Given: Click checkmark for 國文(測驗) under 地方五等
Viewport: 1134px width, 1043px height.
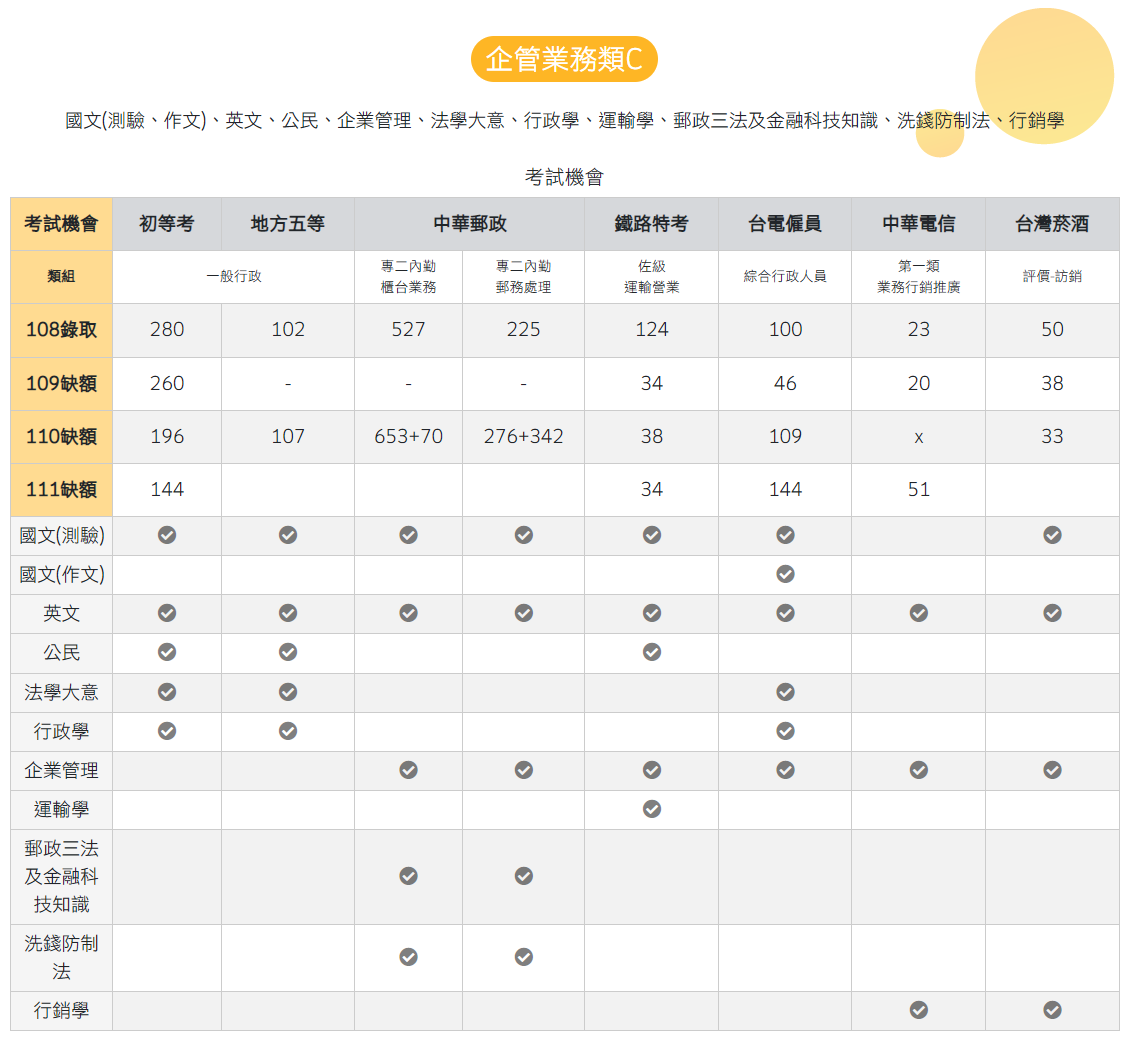Looking at the screenshot, I should (288, 535).
